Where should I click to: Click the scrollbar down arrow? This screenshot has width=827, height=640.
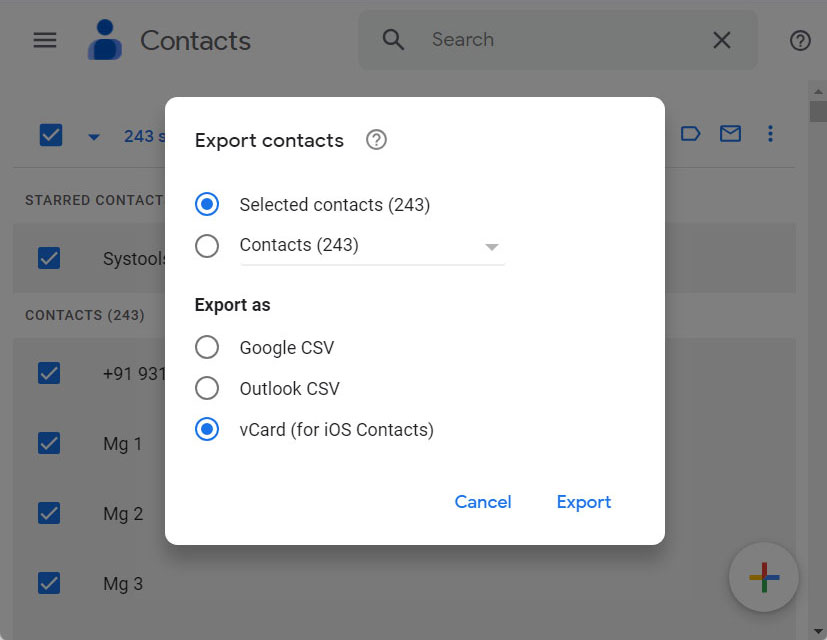(816, 630)
